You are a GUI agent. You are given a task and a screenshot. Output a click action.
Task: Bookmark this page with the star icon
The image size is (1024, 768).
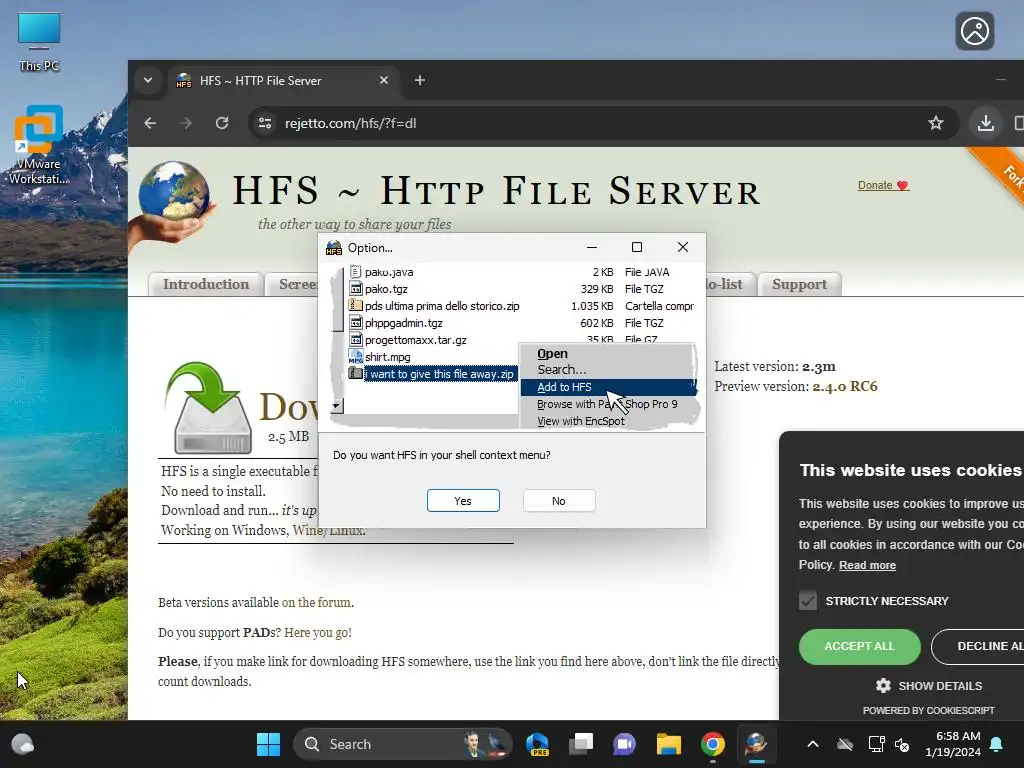click(936, 123)
